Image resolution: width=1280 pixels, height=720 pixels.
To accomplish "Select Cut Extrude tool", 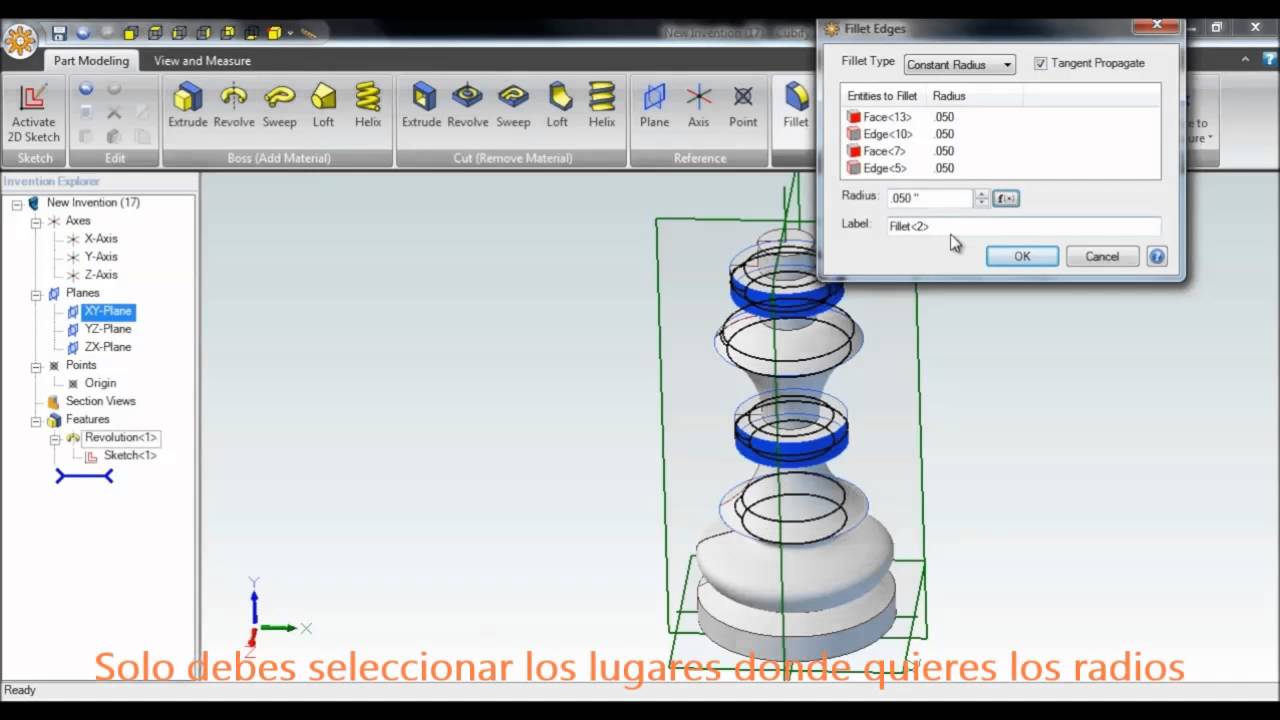I will point(422,106).
